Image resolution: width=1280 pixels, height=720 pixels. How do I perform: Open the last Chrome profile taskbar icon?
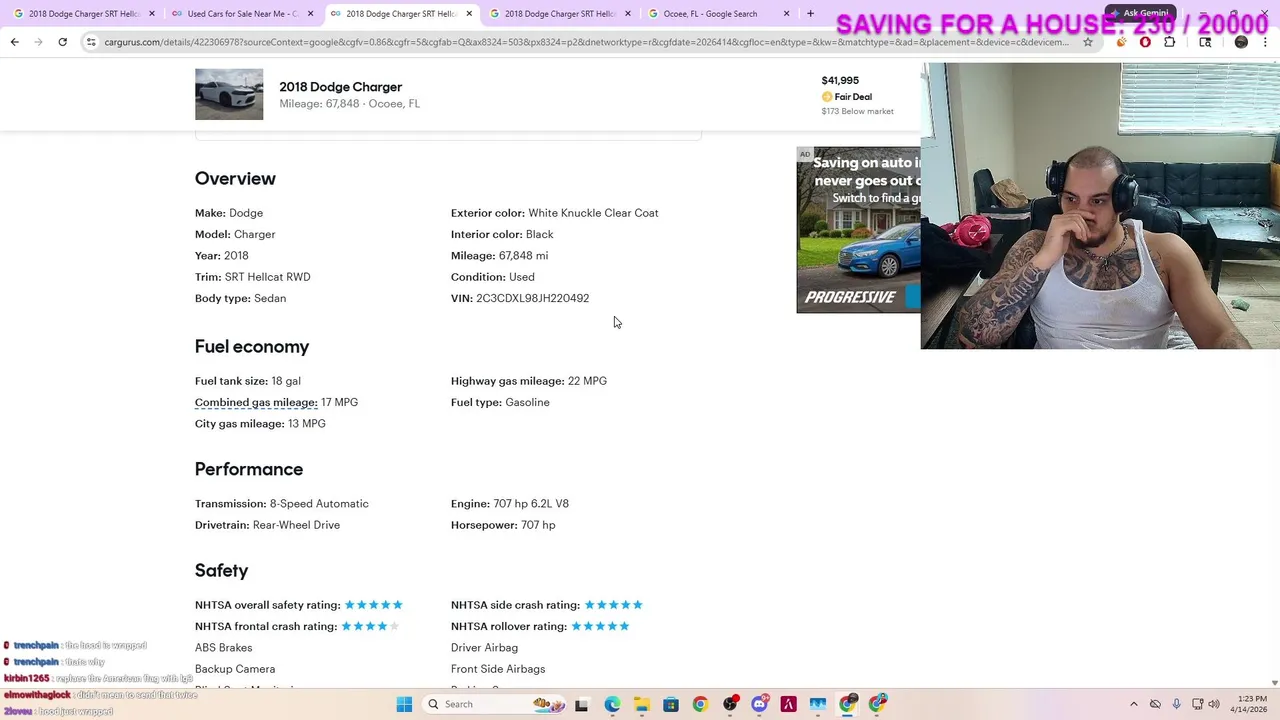(877, 704)
